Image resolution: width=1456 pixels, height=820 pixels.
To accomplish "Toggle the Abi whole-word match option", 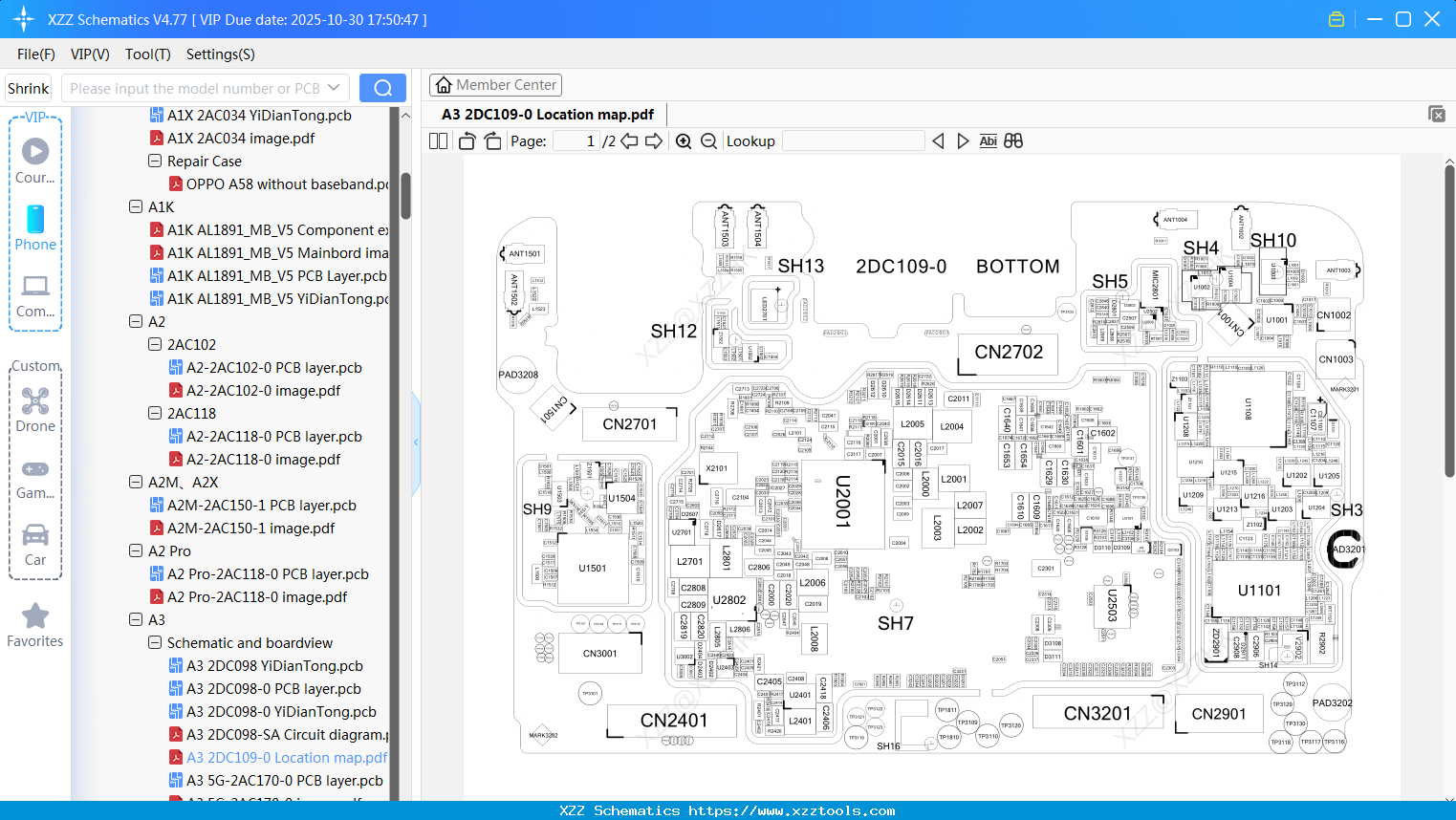I will point(988,140).
